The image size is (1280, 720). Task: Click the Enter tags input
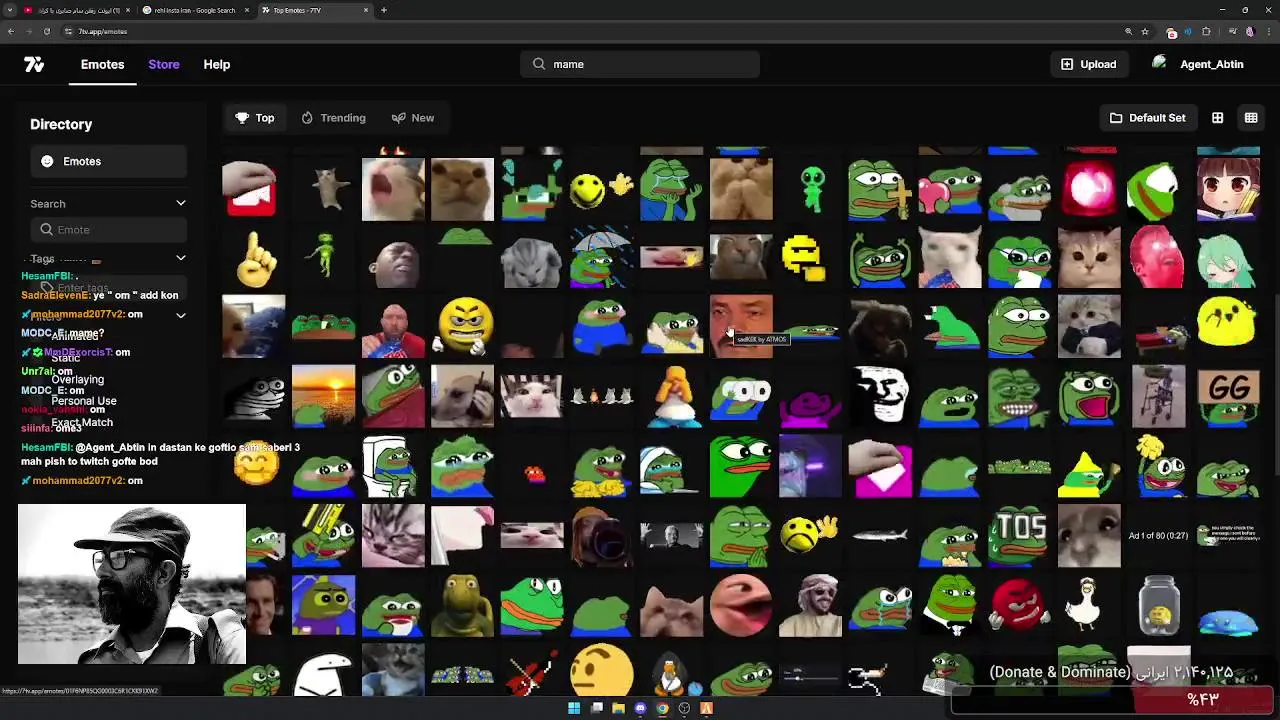pyautogui.click(x=108, y=287)
